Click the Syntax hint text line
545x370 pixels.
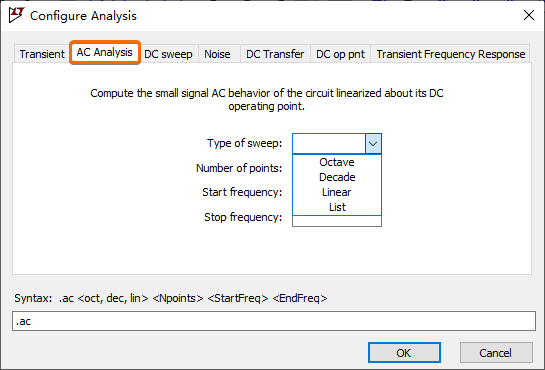[171, 298]
